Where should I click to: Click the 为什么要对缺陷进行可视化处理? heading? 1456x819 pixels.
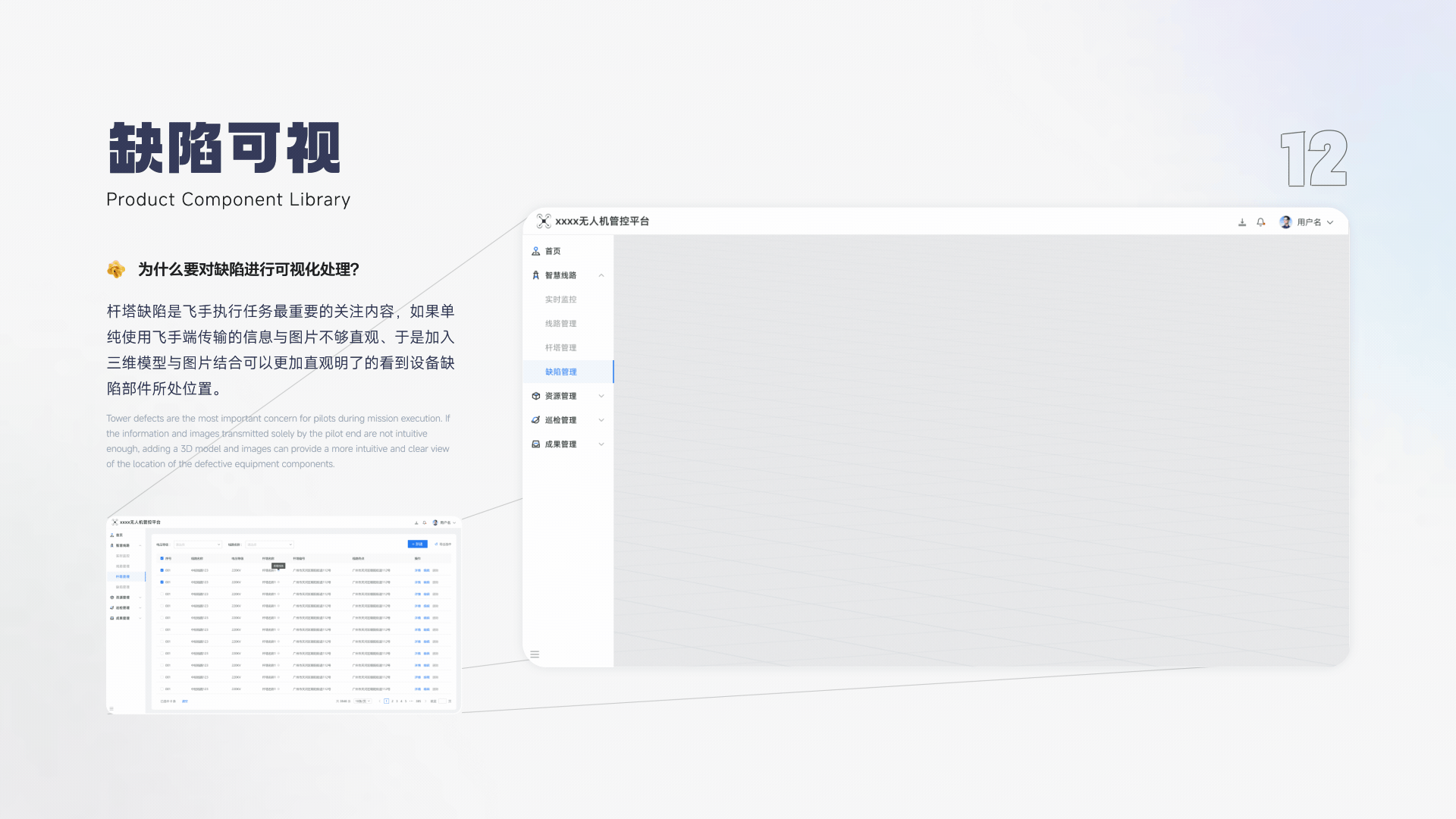point(249,269)
